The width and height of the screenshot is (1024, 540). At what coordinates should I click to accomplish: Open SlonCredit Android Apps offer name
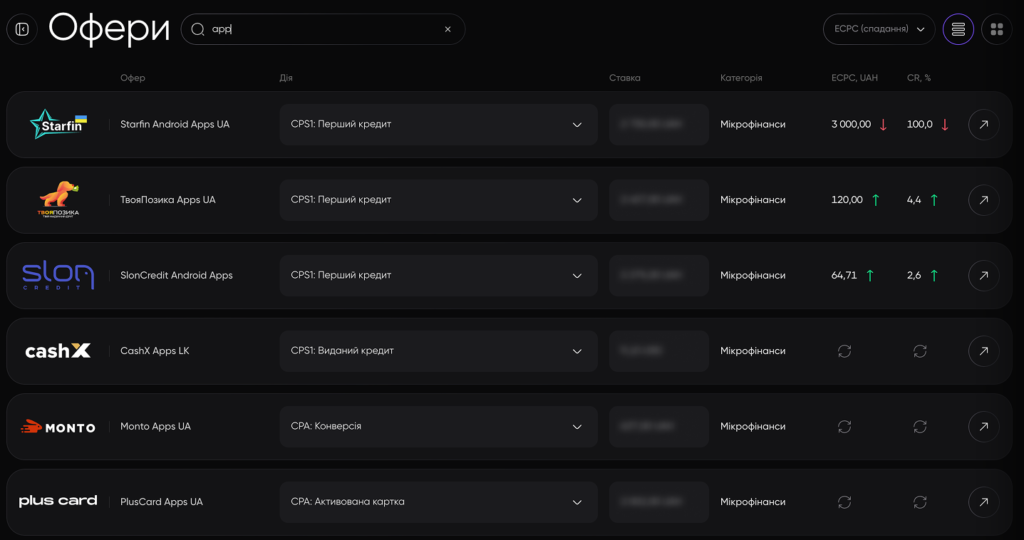tap(176, 276)
